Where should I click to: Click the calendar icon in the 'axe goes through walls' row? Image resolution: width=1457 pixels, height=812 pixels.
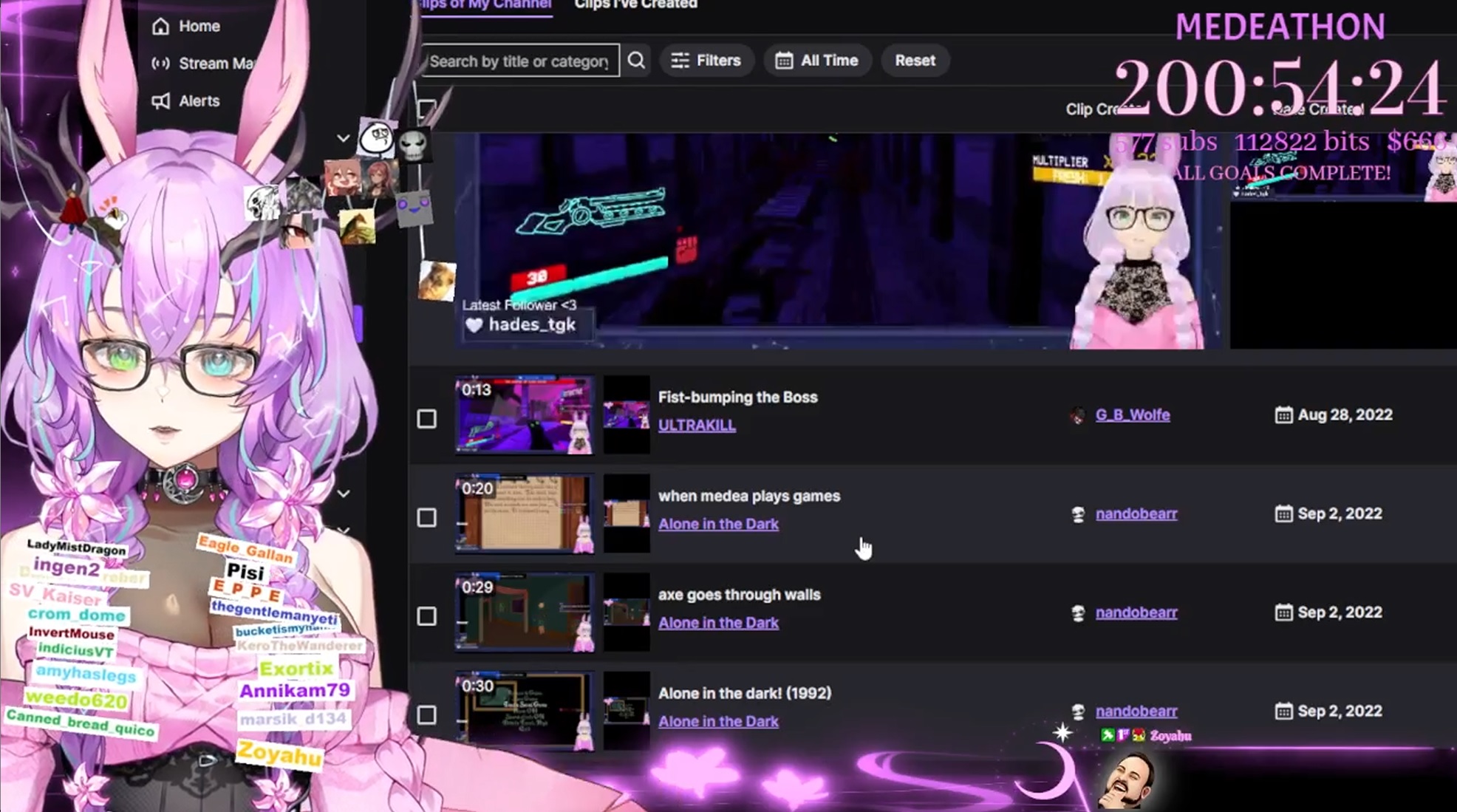[x=1283, y=613]
